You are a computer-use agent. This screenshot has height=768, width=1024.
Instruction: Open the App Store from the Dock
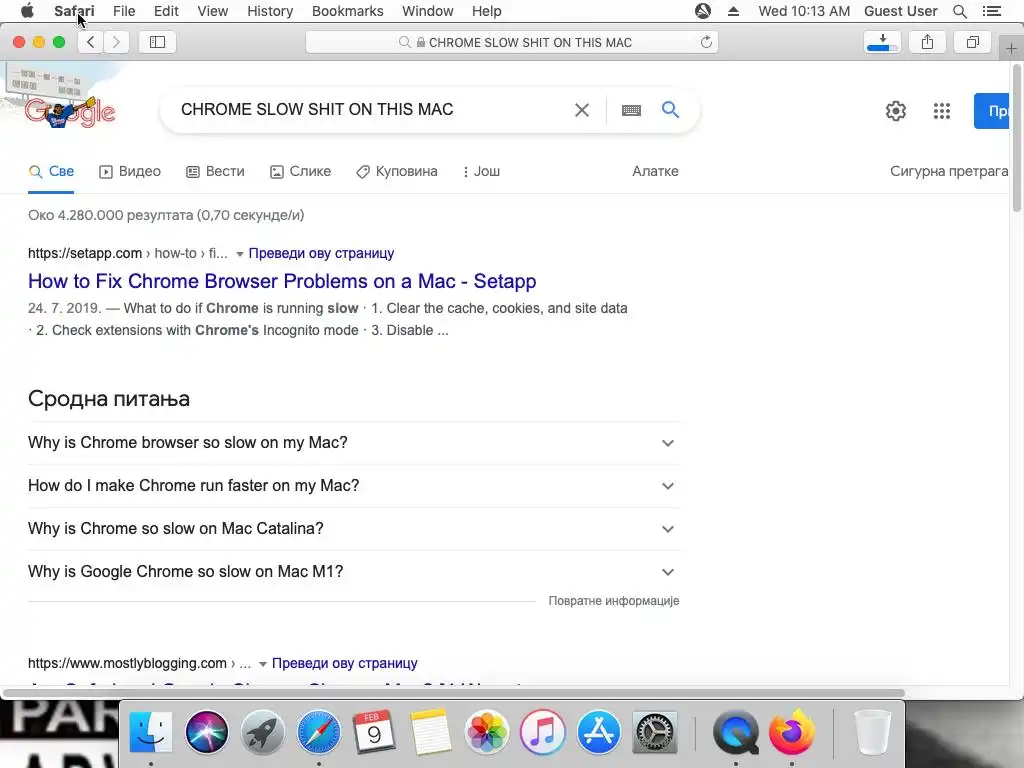point(598,732)
